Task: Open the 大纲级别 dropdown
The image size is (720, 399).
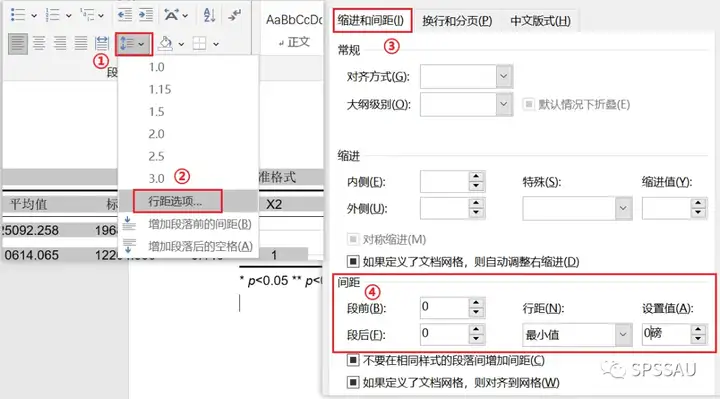Action: click(467, 104)
